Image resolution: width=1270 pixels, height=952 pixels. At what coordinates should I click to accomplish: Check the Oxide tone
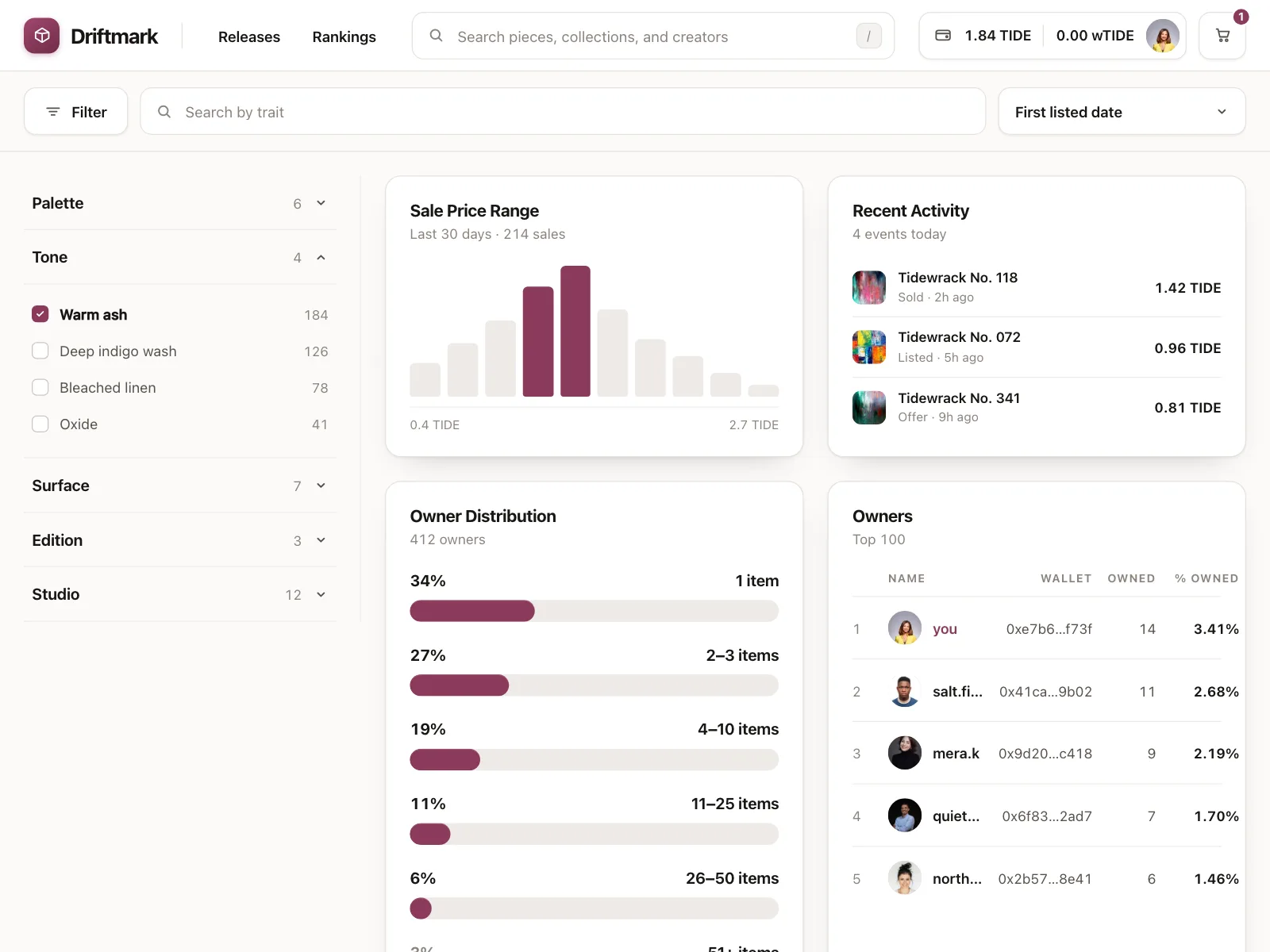(x=40, y=424)
